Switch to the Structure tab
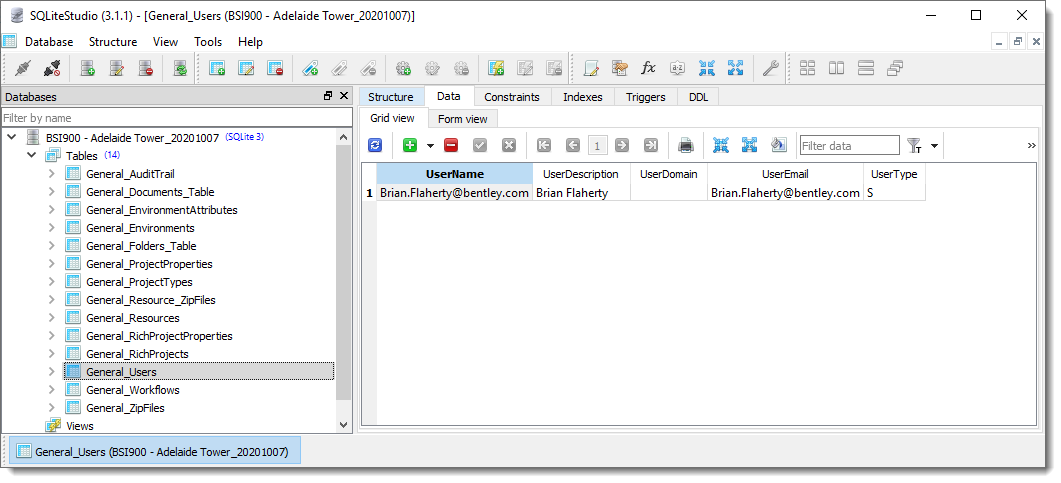The height and width of the screenshot is (483, 1061). tap(390, 97)
